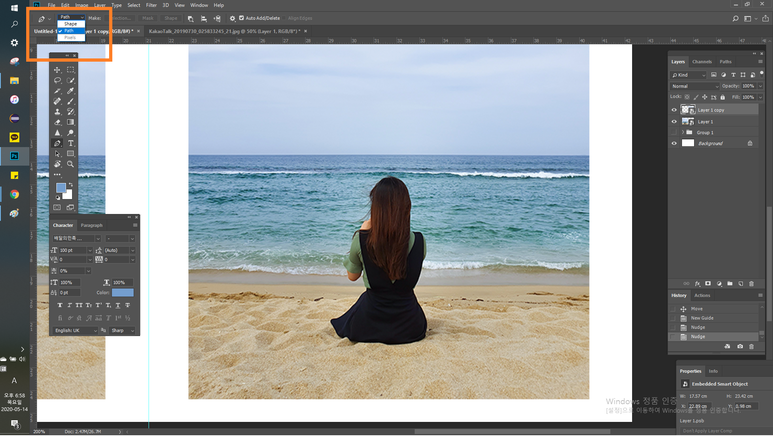773x436 pixels.
Task: Select the Horizontal Type tool
Action: [x=70, y=143]
